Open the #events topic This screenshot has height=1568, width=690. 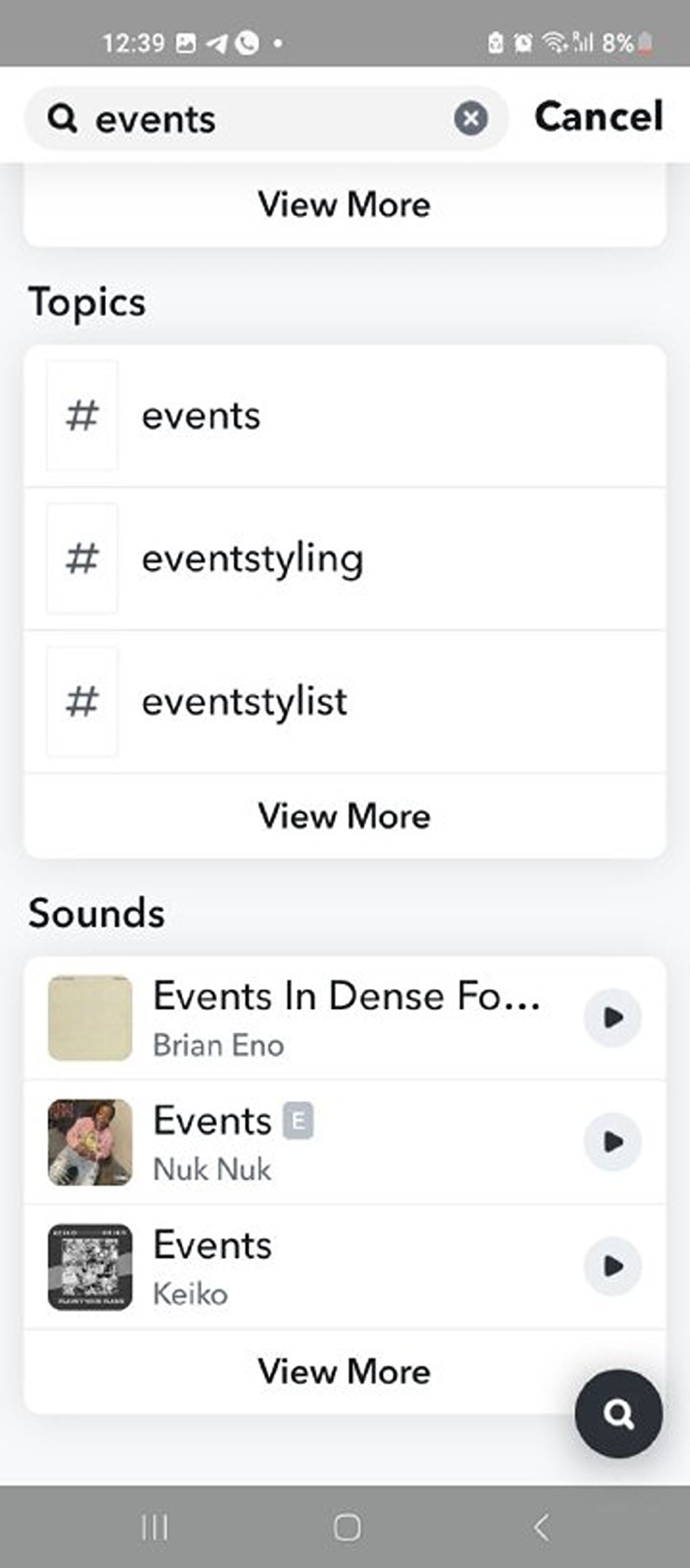click(x=344, y=416)
